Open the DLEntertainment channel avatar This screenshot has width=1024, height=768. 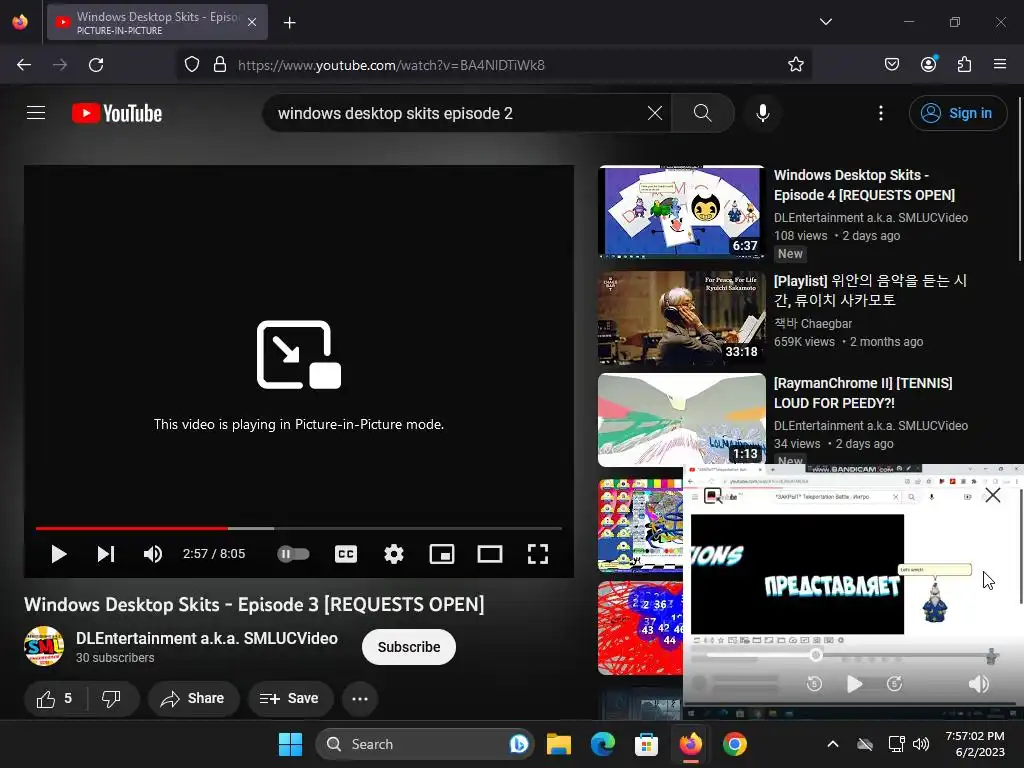pos(44,646)
